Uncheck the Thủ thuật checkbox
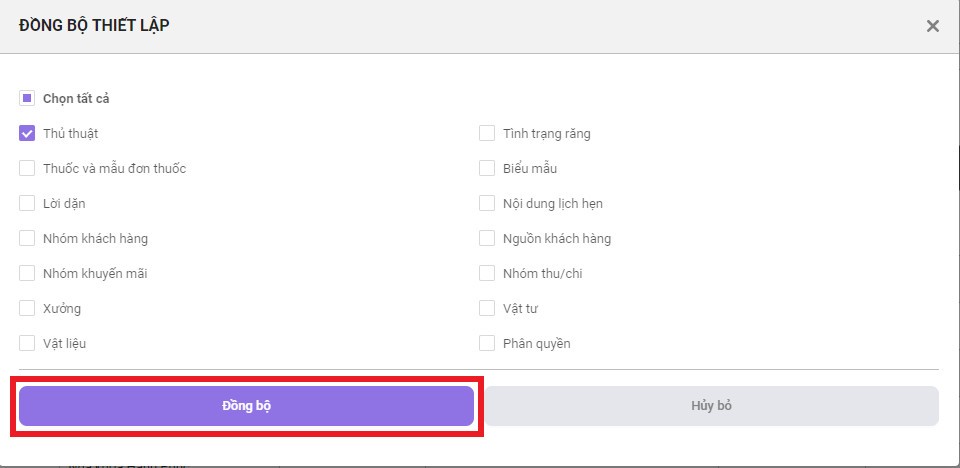Screen dimensions: 960x468 (x=27, y=133)
